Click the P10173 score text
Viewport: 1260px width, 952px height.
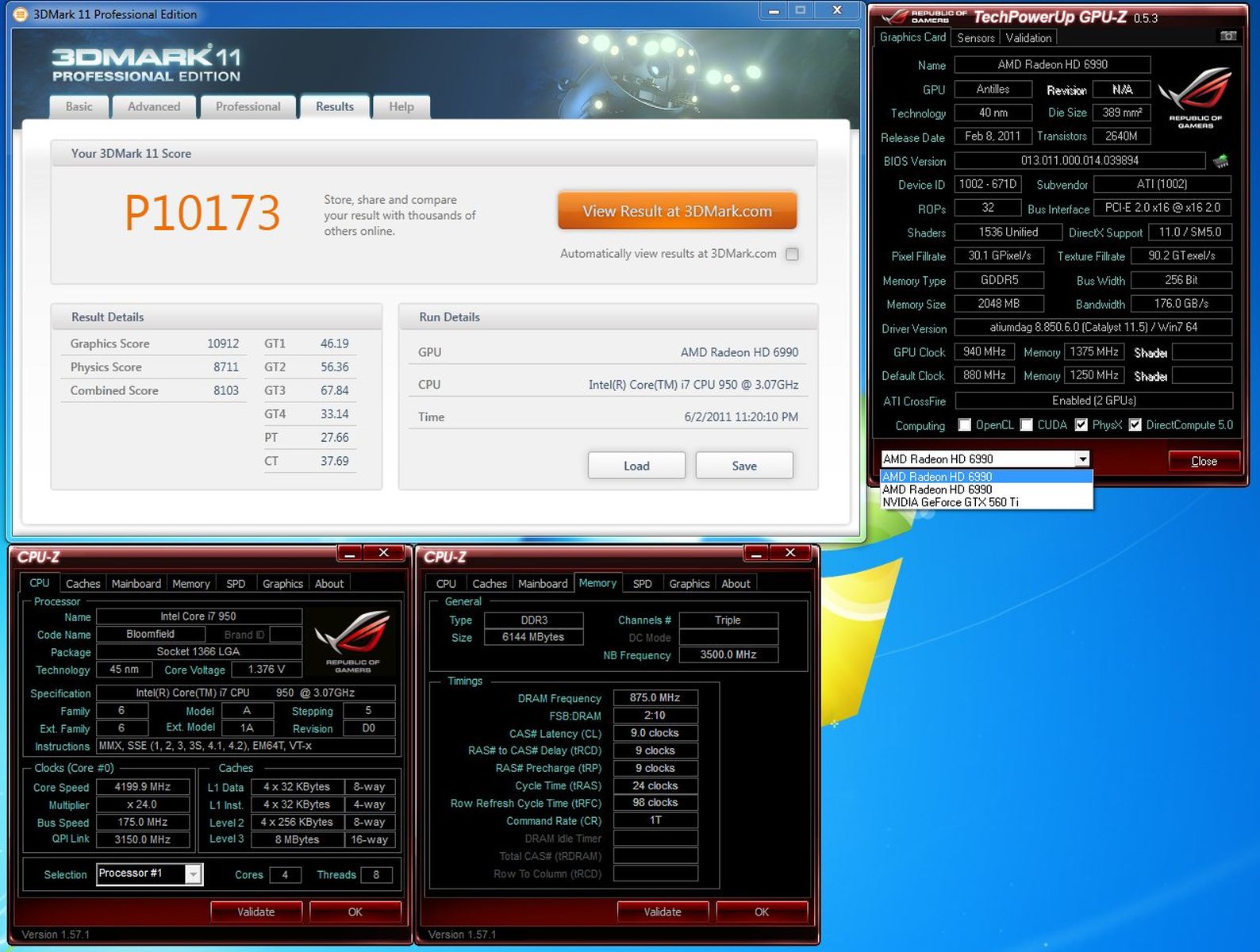pyautogui.click(x=202, y=213)
